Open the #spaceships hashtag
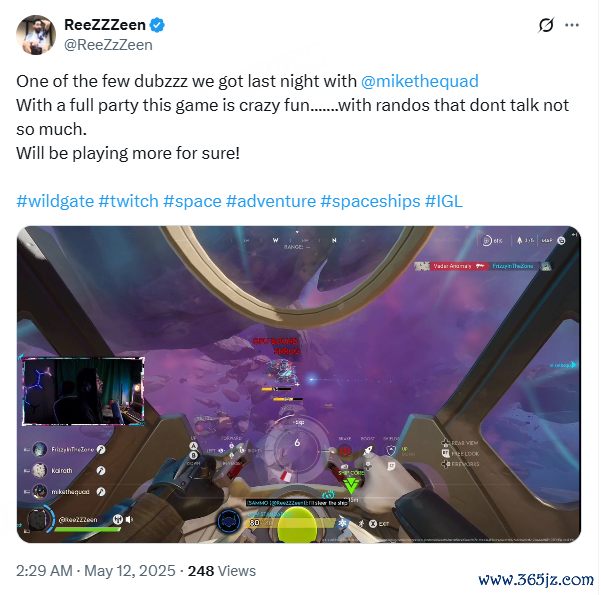Image resolution: width=601 pixels, height=595 pixels. (x=370, y=201)
